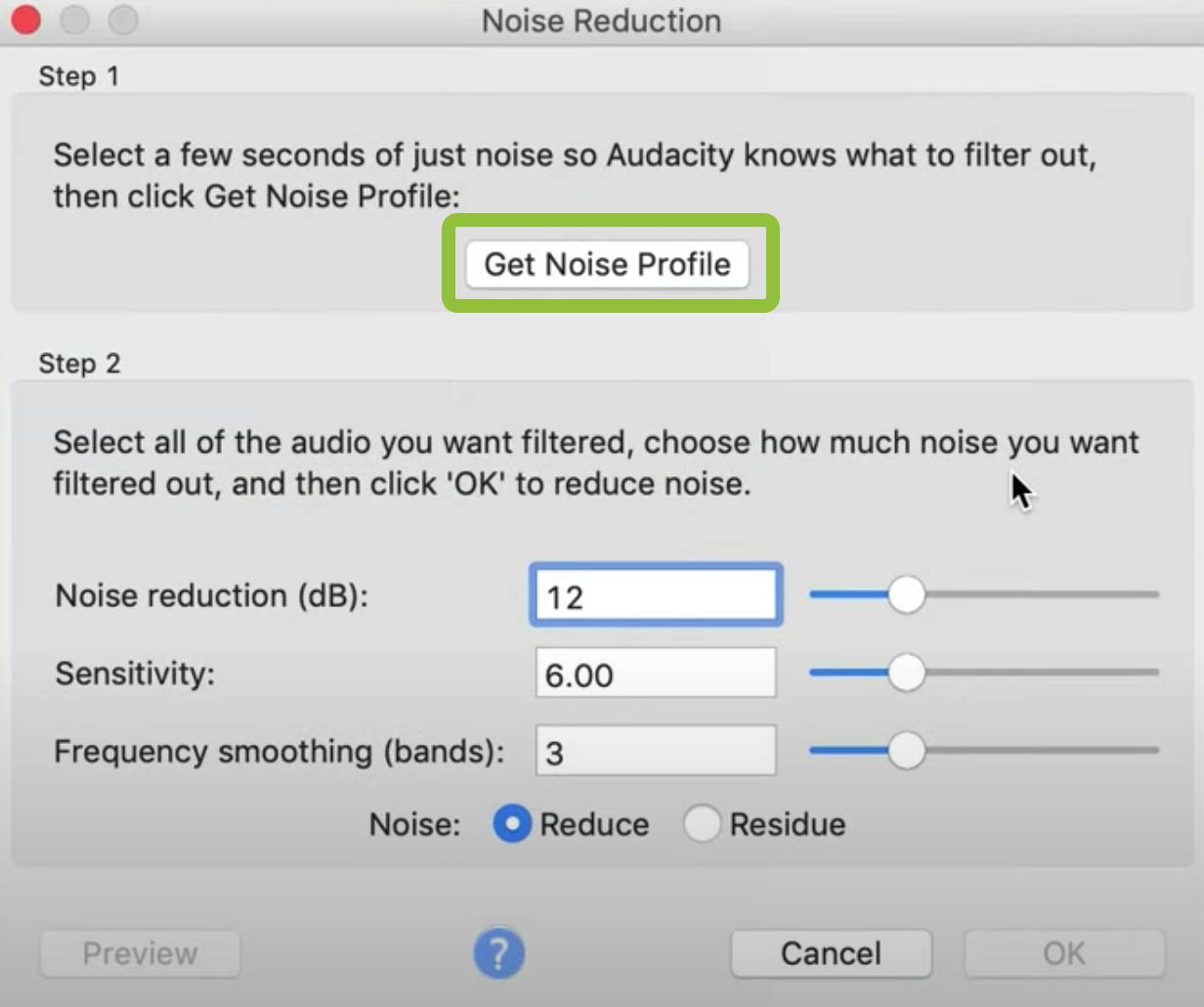1204x1007 pixels.
Task: Adjust the Noise reduction dB slider
Action: pyautogui.click(x=907, y=593)
